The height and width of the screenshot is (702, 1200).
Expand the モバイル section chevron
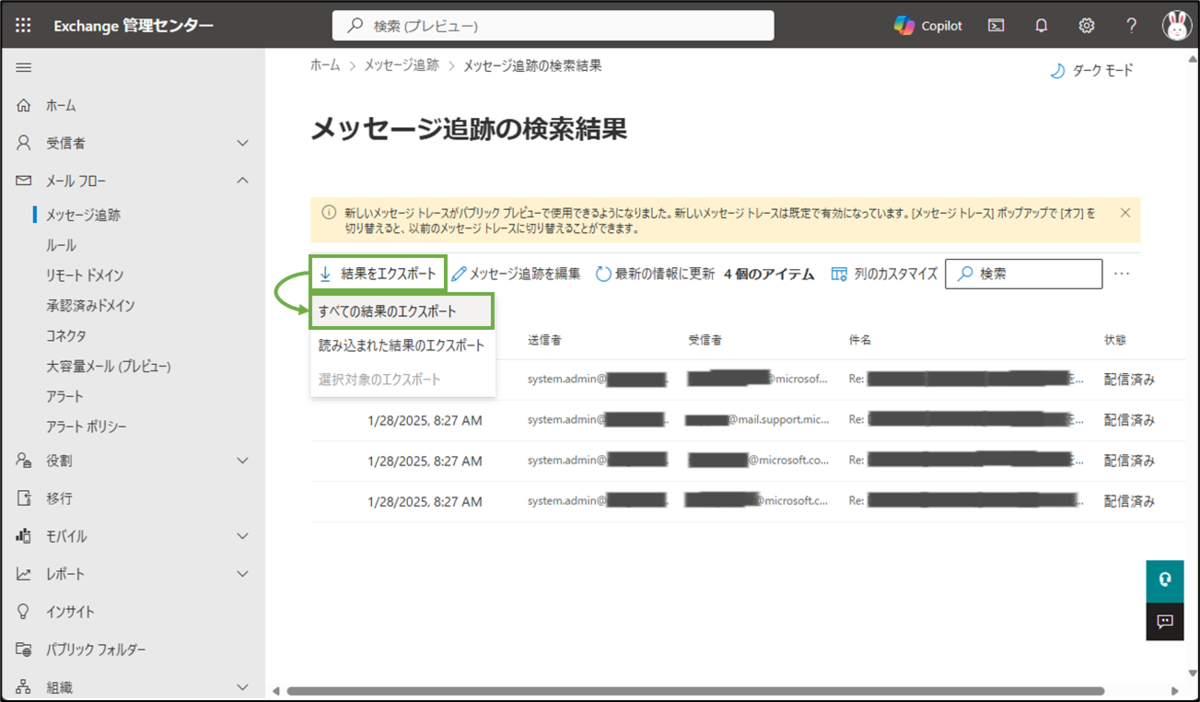(x=242, y=536)
